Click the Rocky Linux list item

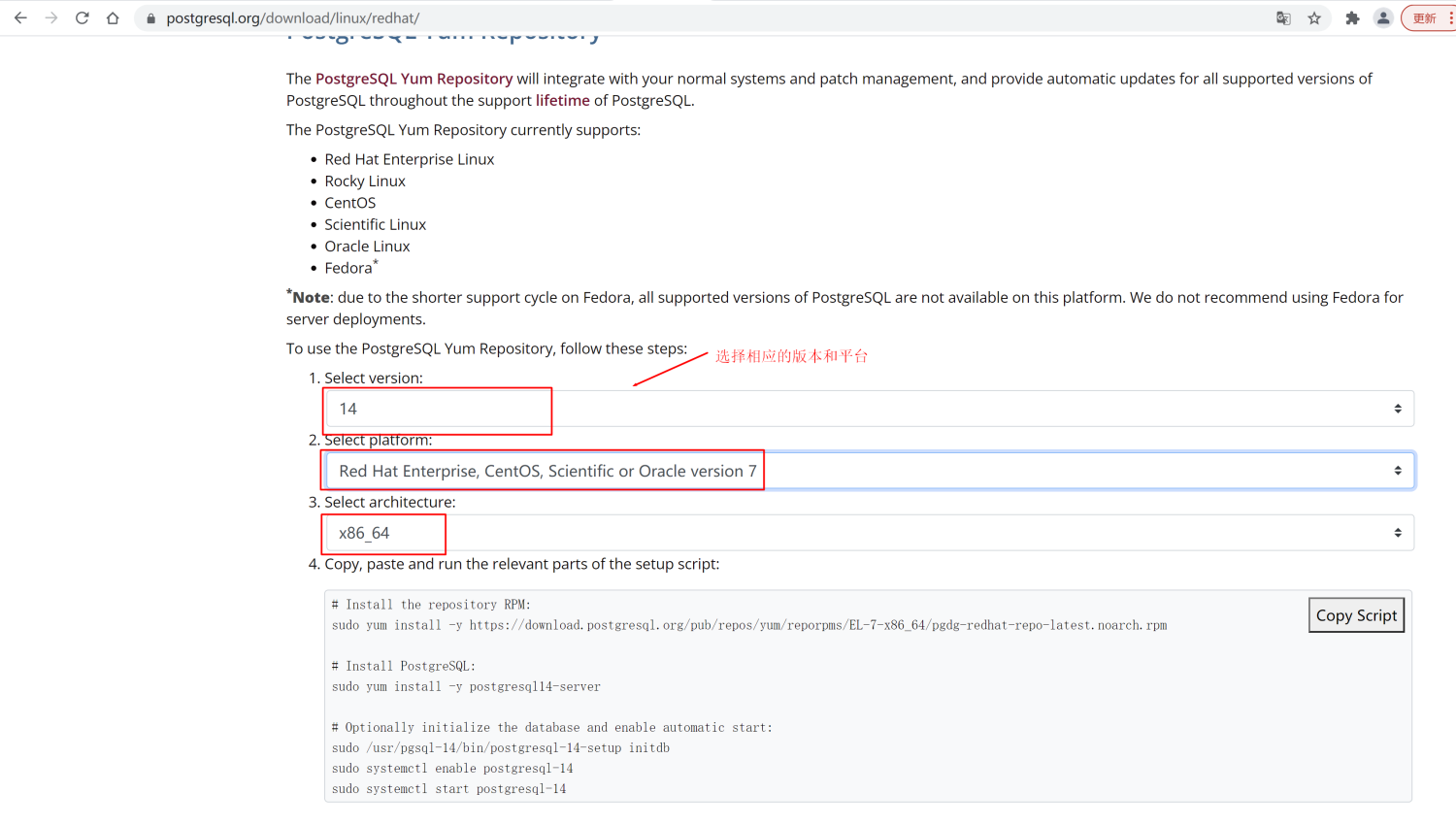tap(365, 181)
